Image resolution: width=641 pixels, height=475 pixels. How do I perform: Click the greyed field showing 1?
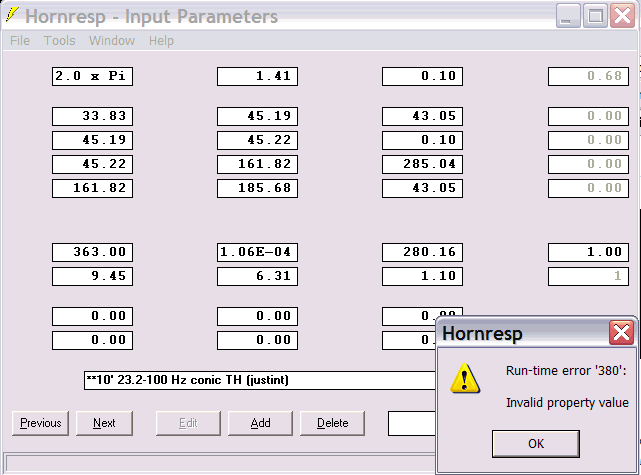[588, 276]
